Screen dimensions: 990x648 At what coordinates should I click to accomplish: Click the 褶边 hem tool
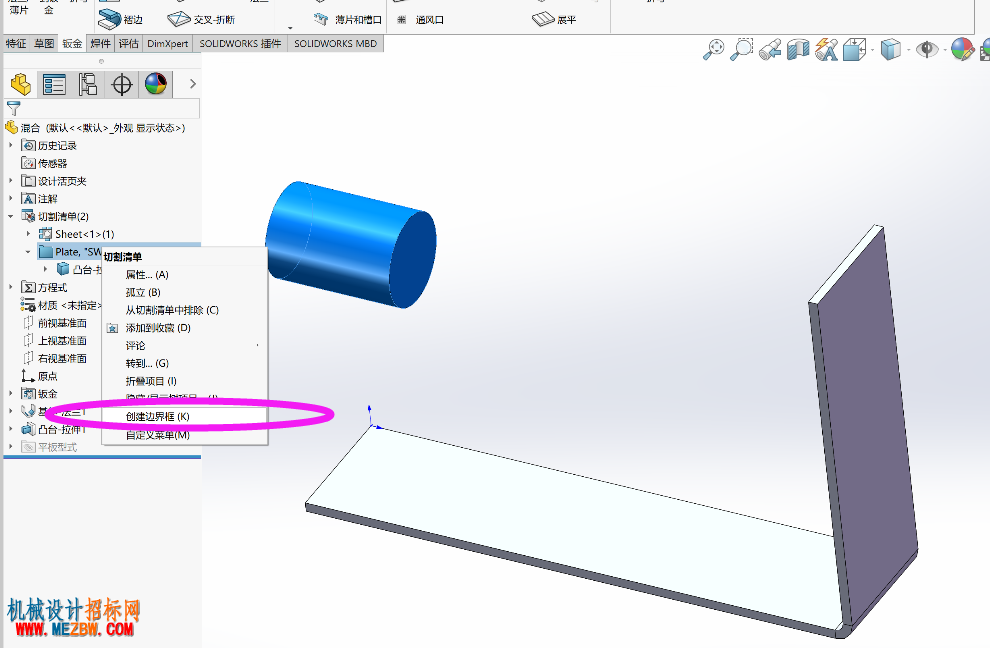121,20
